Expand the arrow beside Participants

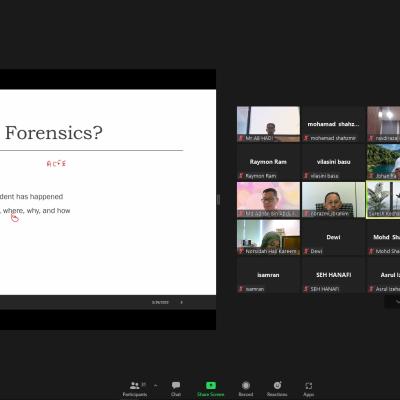(x=155, y=386)
